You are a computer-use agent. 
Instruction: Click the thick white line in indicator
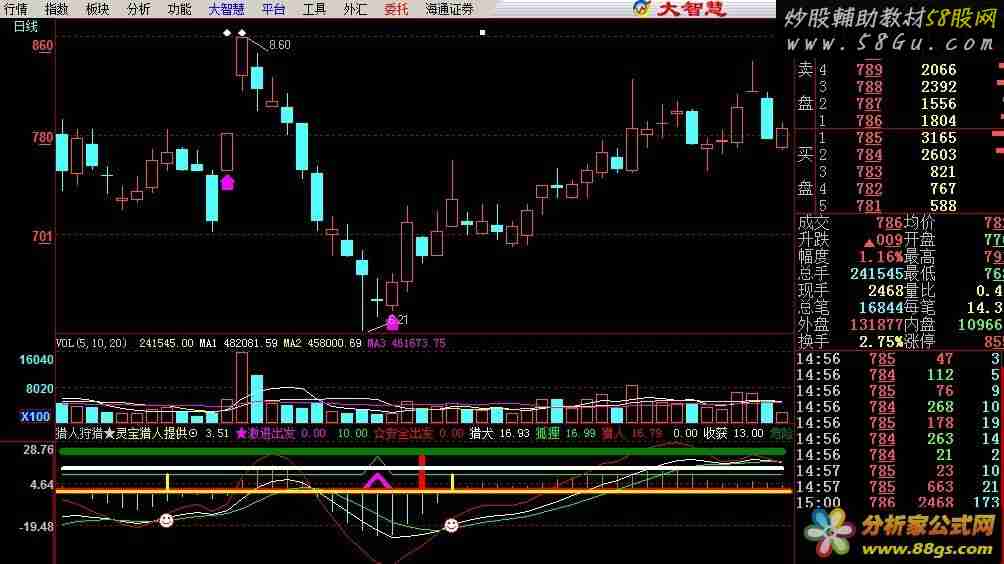(422, 469)
